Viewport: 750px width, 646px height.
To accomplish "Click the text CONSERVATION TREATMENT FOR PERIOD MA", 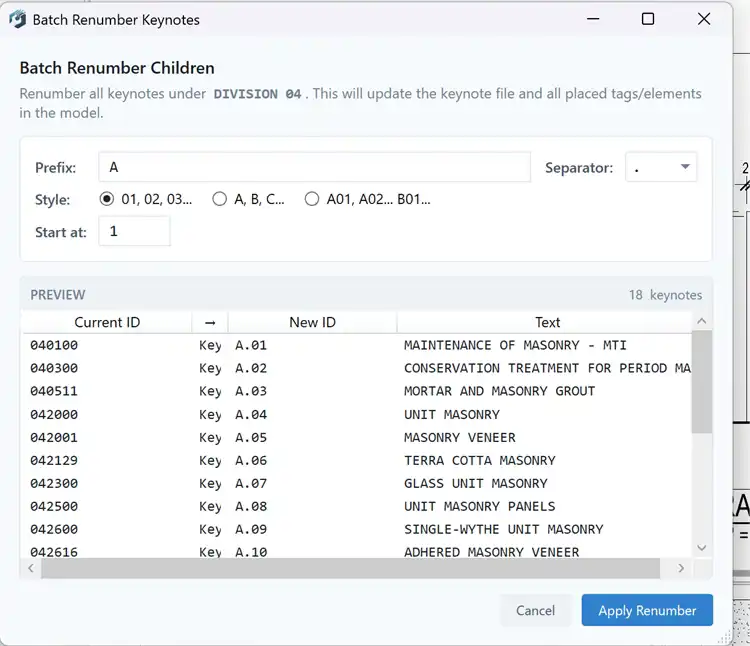I will (x=547, y=368).
